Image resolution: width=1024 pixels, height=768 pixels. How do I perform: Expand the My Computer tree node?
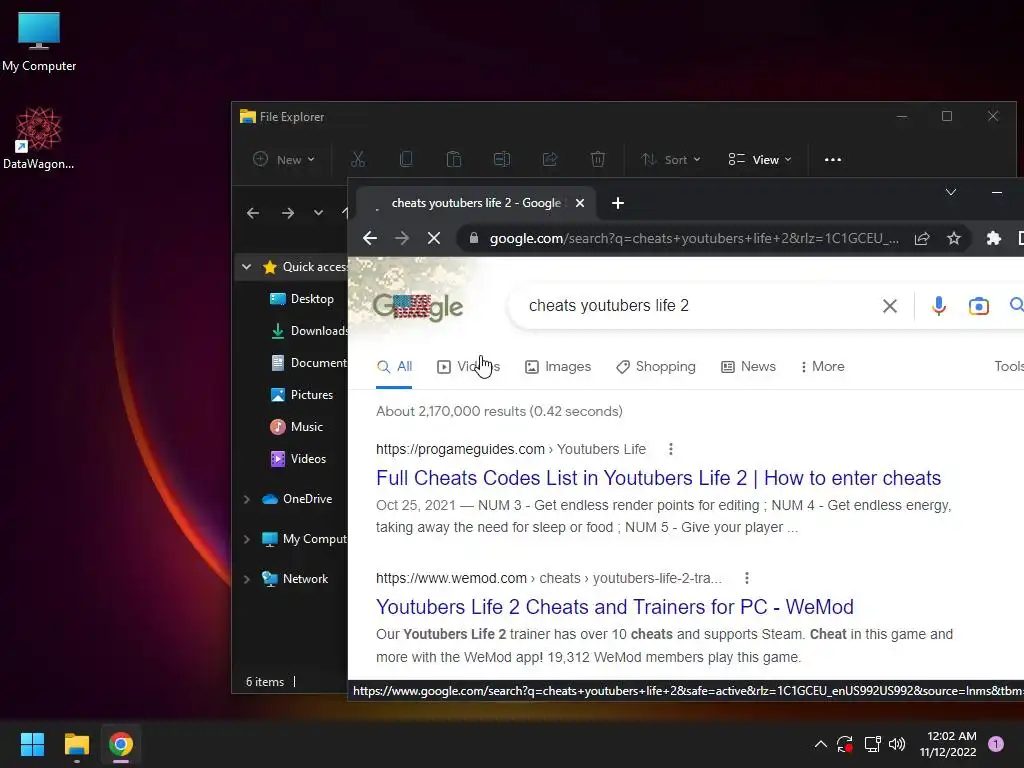click(x=246, y=539)
